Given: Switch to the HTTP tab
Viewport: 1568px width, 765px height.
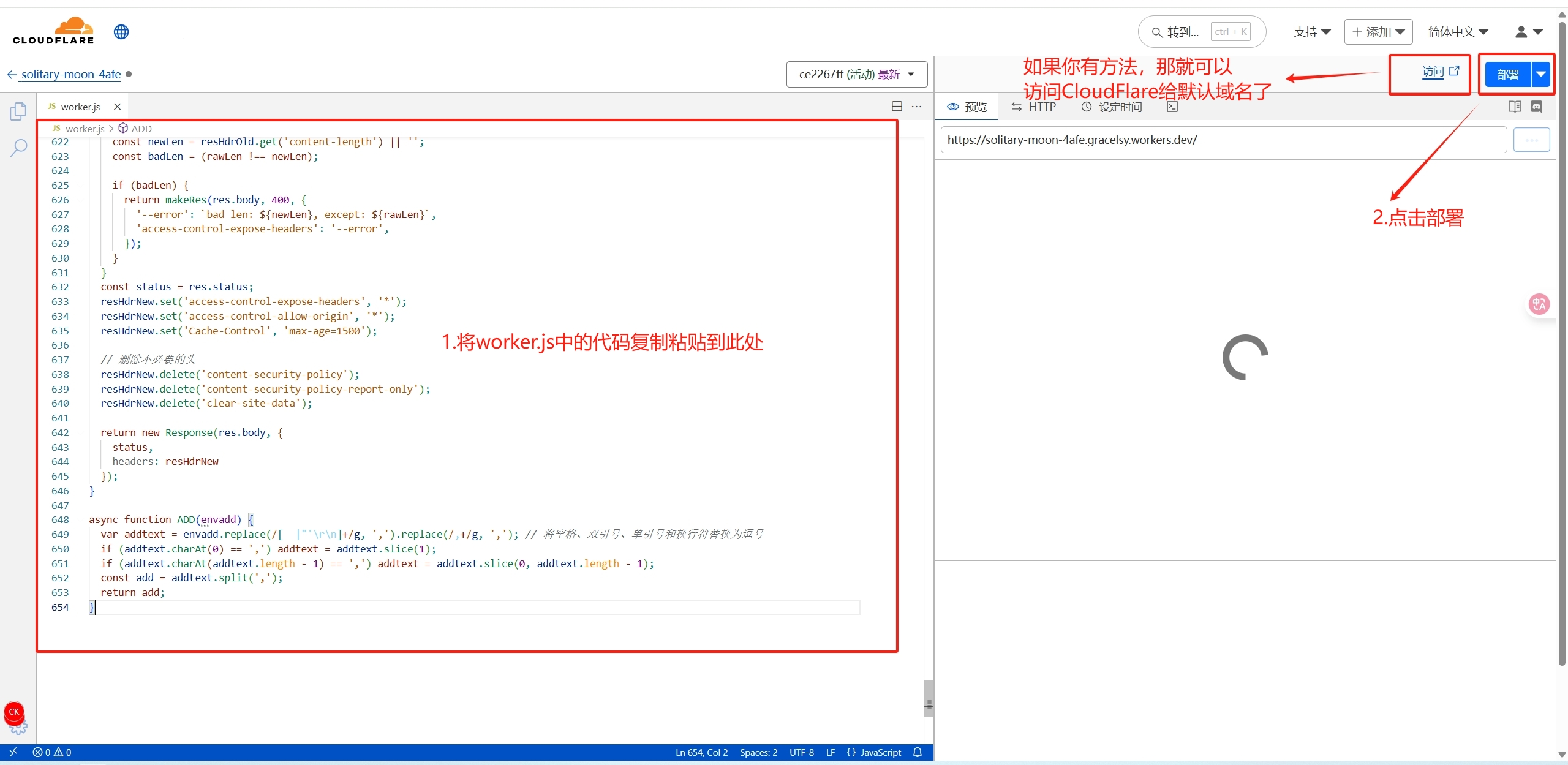Looking at the screenshot, I should 1034,107.
